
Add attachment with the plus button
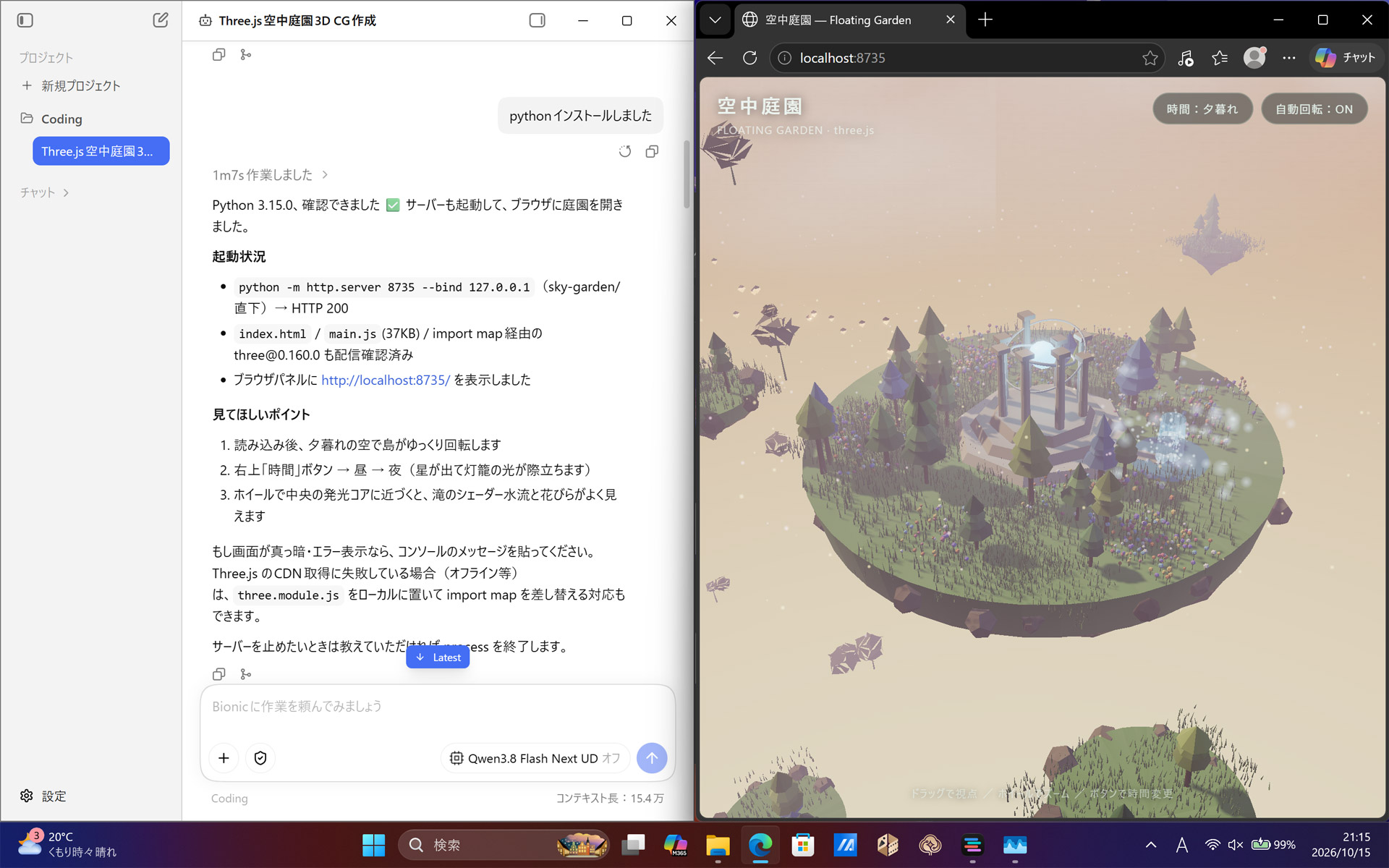(x=224, y=758)
